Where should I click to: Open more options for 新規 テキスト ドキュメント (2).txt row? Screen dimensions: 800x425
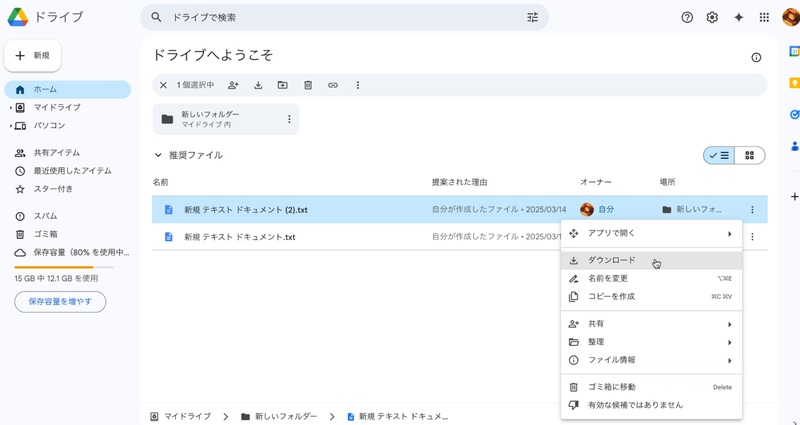(x=752, y=210)
